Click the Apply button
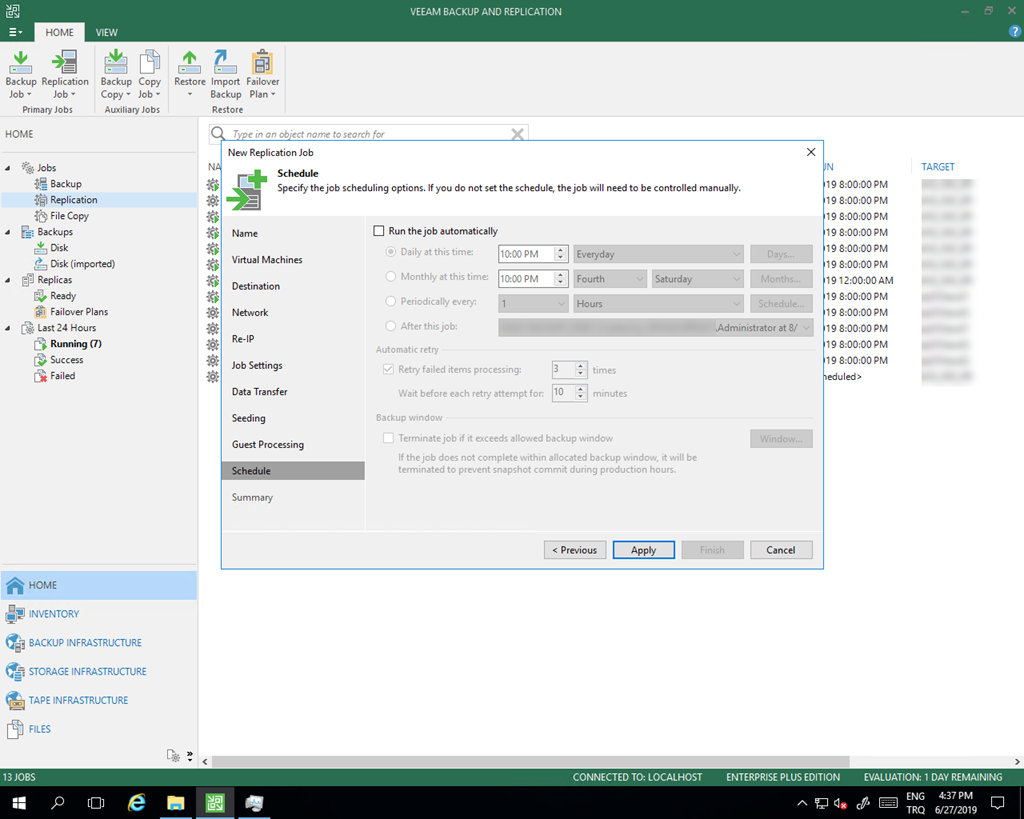The image size is (1024, 819). (x=644, y=550)
